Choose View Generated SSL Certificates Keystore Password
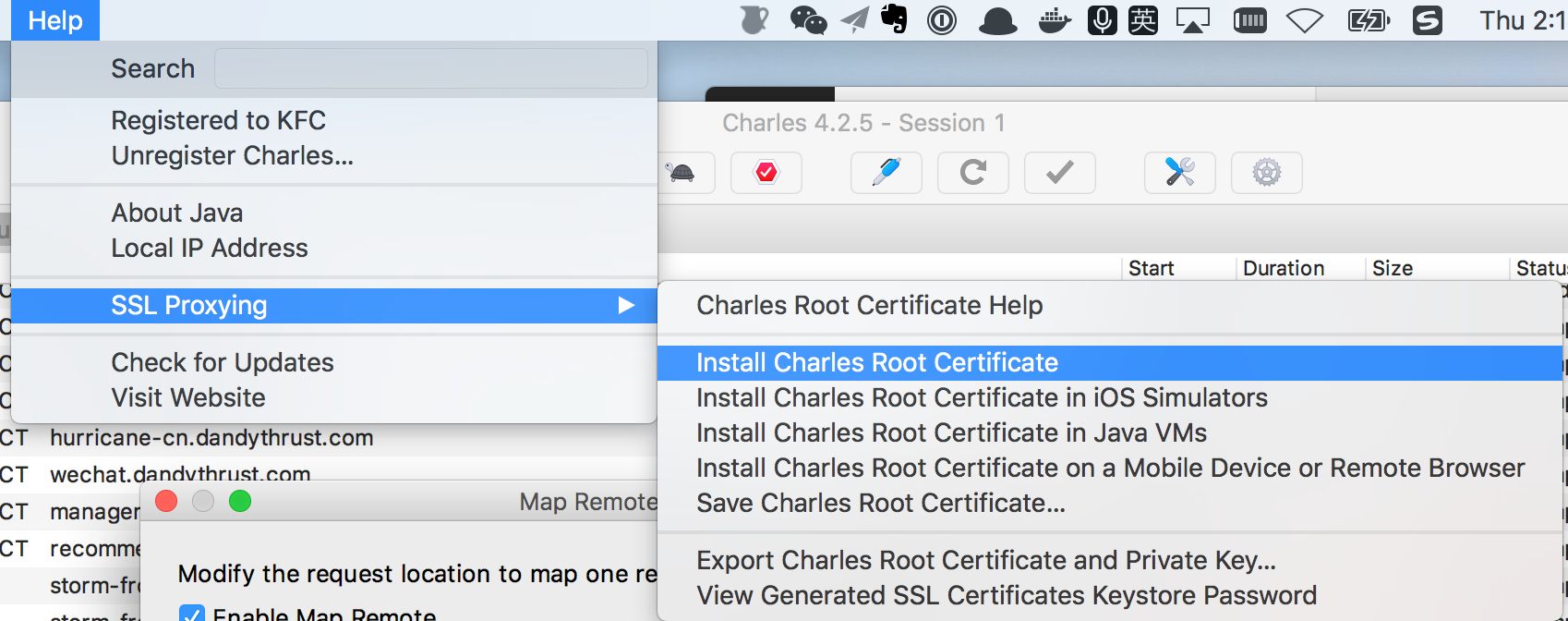Screen dimensions: 1568x621 (1109, 595)
